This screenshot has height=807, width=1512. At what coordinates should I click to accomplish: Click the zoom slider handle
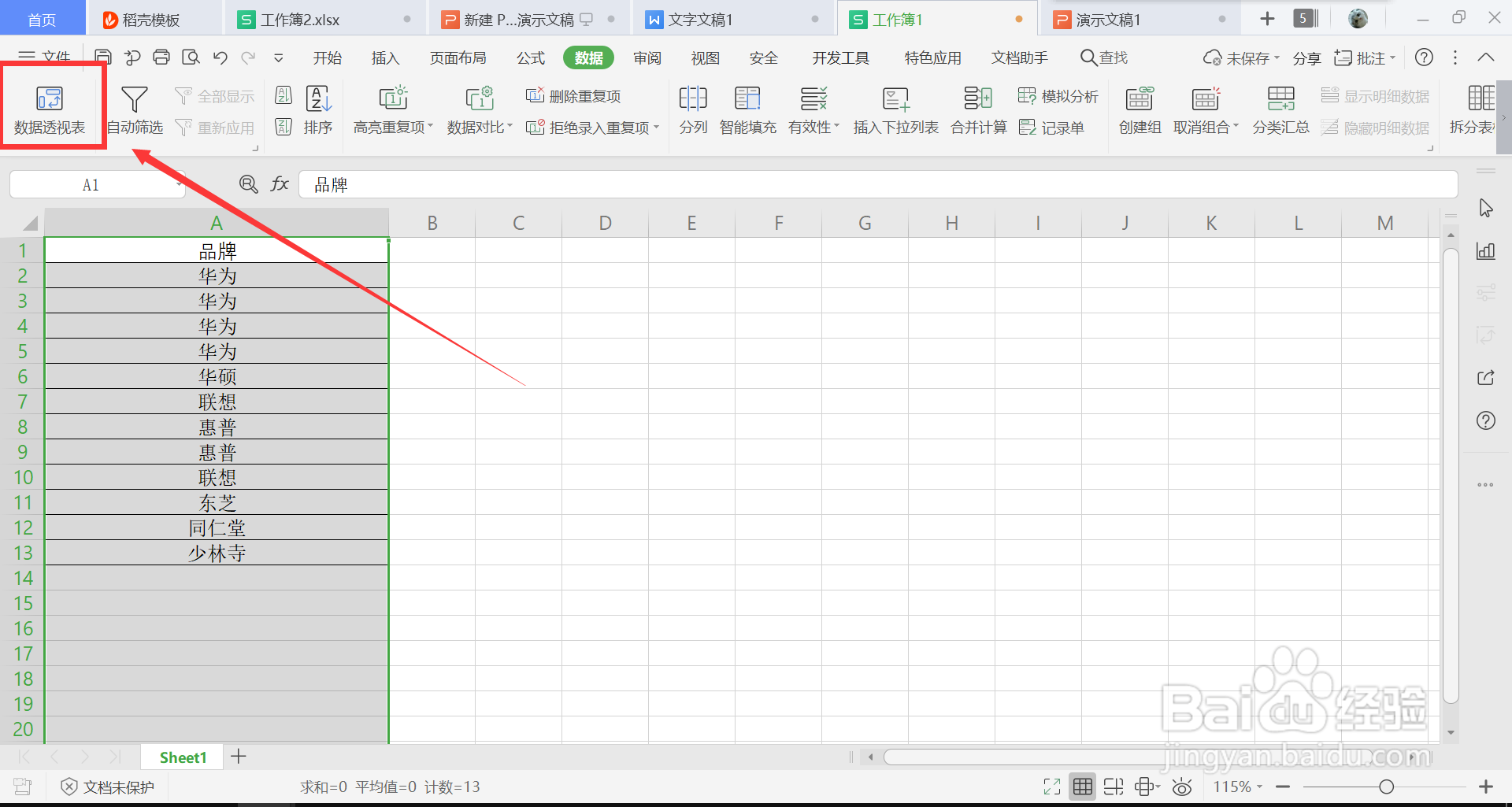[x=1388, y=786]
